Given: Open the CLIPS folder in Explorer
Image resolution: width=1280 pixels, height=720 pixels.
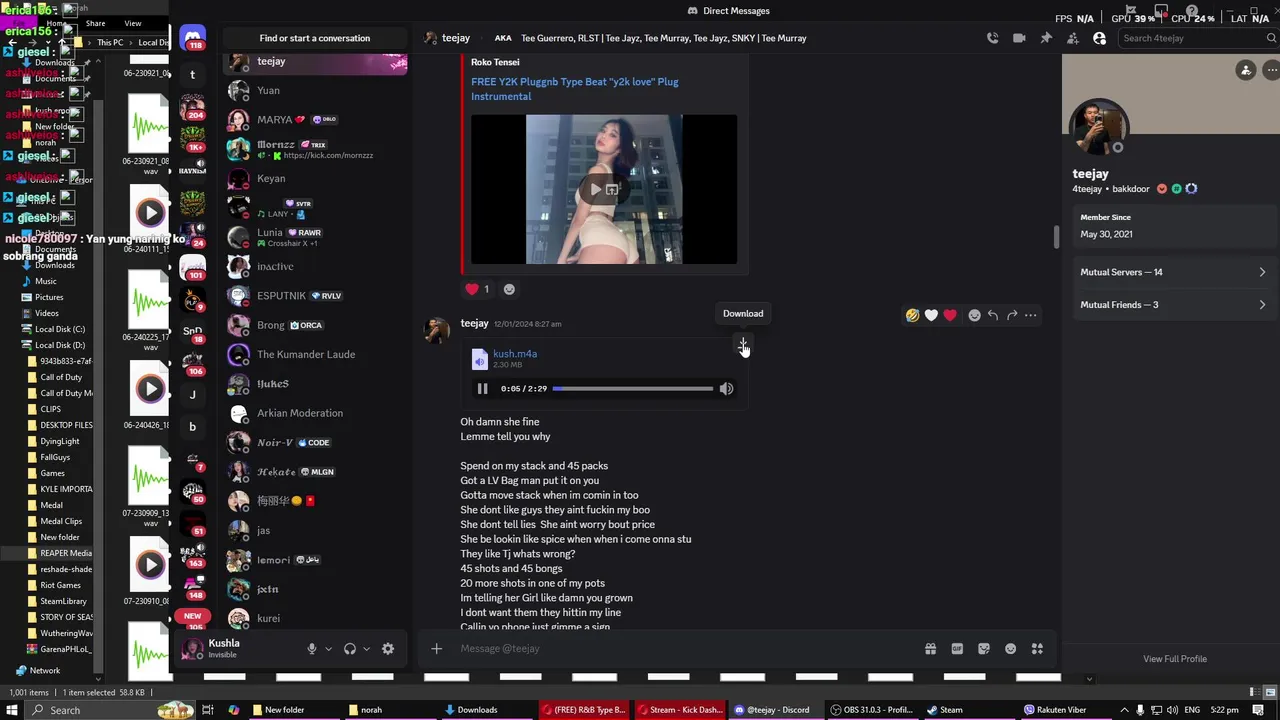Looking at the screenshot, I should (x=50, y=409).
